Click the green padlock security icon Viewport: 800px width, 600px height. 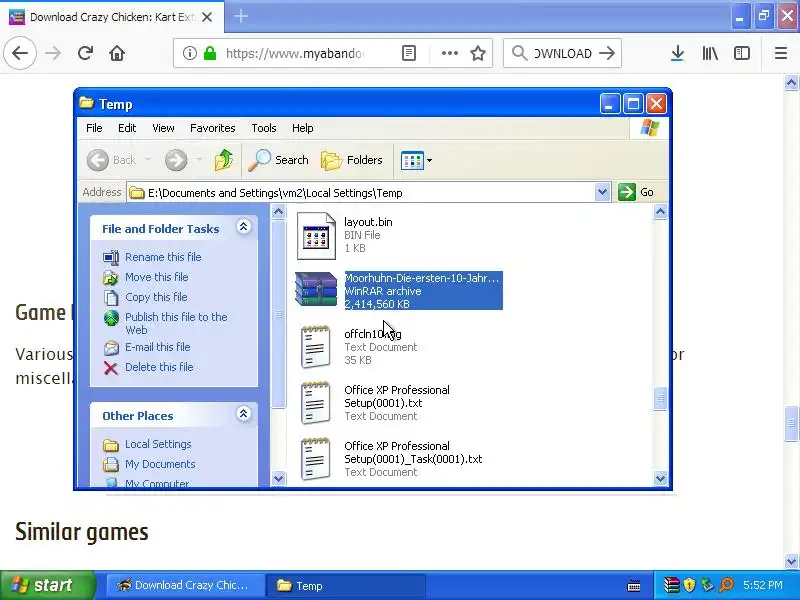coord(210,53)
